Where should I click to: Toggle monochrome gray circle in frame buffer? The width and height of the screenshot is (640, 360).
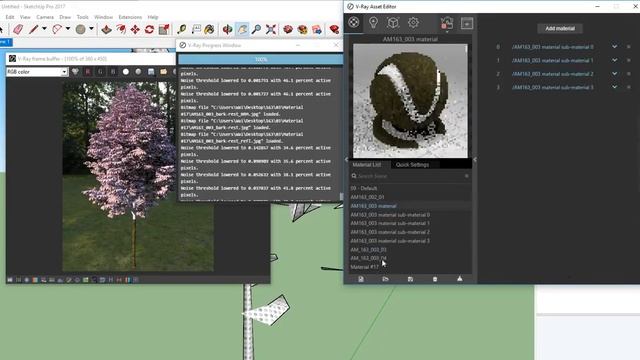click(138, 72)
